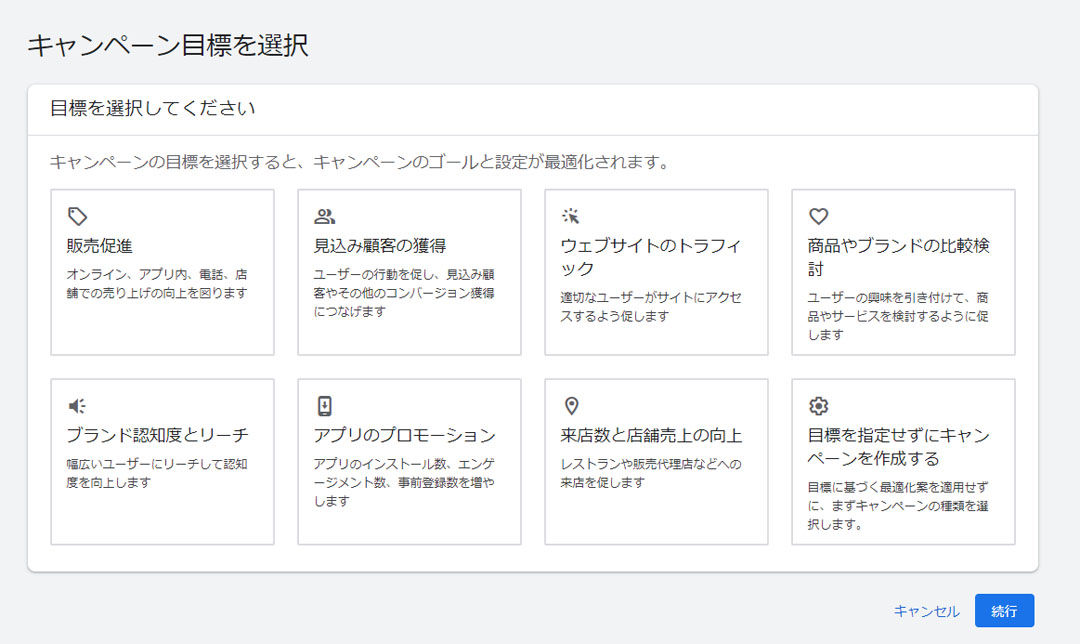Select the ウェブサイトのトラフィック card title

pyautogui.click(x=650, y=257)
